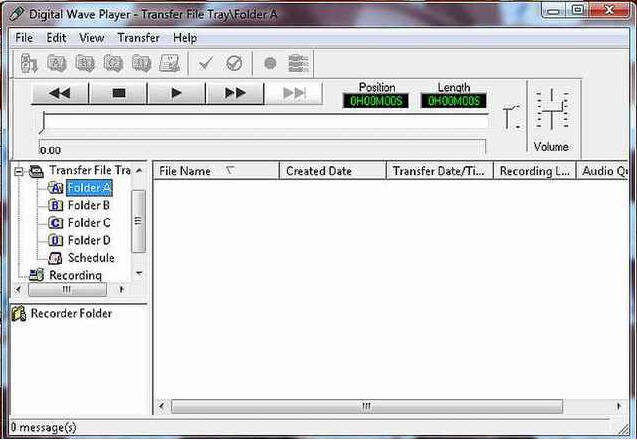637x440 pixels.
Task: Click the Folder D toolbar icon
Action: pyautogui.click(x=141, y=63)
